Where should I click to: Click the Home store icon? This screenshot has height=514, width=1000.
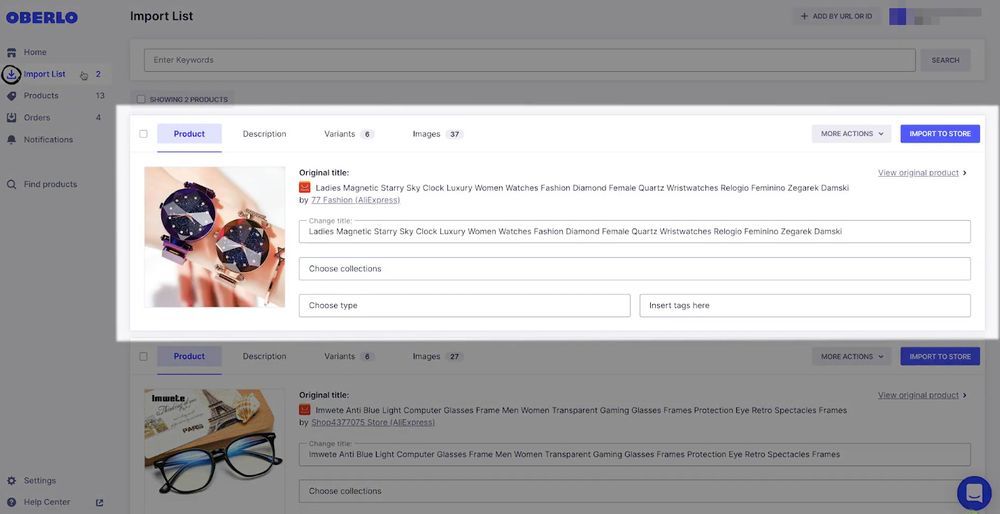click(11, 52)
